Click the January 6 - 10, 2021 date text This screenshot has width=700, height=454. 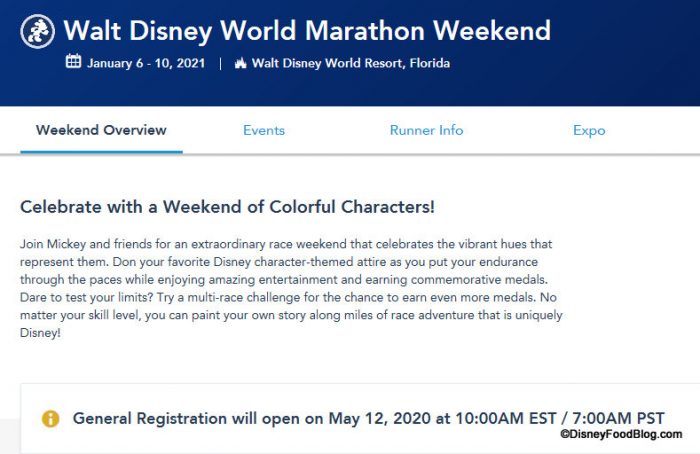(x=148, y=63)
